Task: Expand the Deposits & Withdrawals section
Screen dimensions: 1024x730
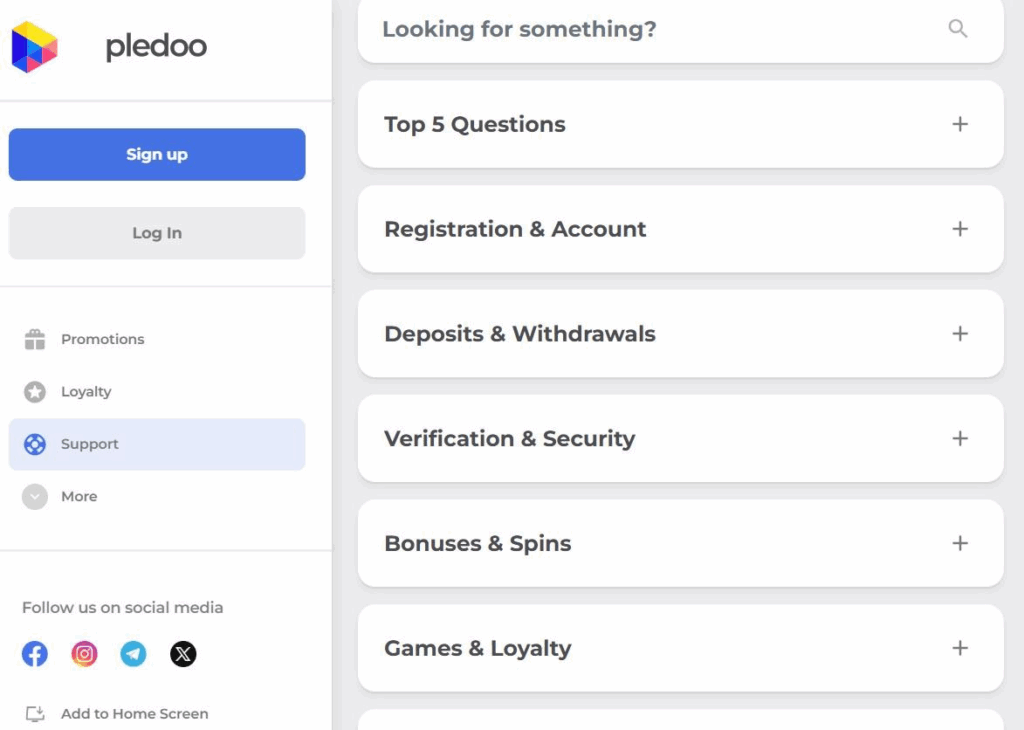Action: point(959,334)
